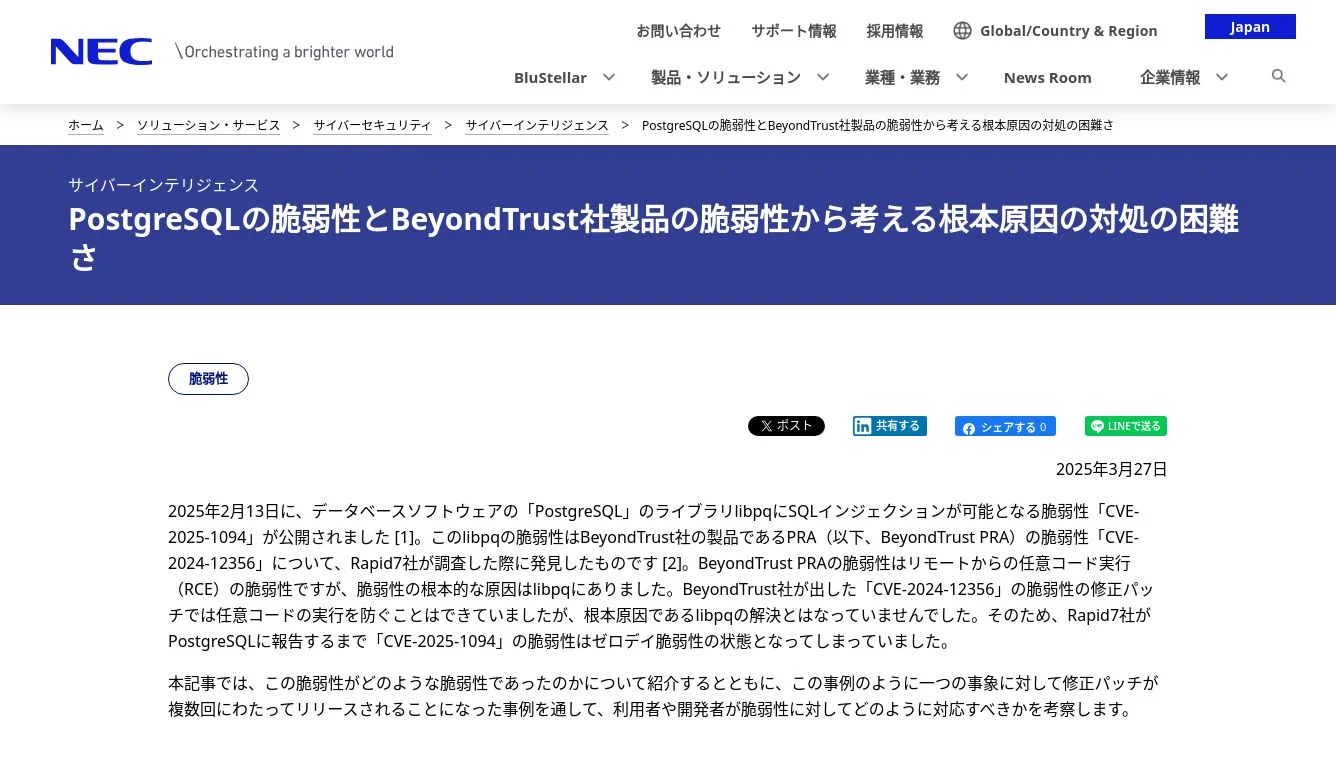Select Global/Country & Region link
The image size is (1336, 768).
[1069, 31]
